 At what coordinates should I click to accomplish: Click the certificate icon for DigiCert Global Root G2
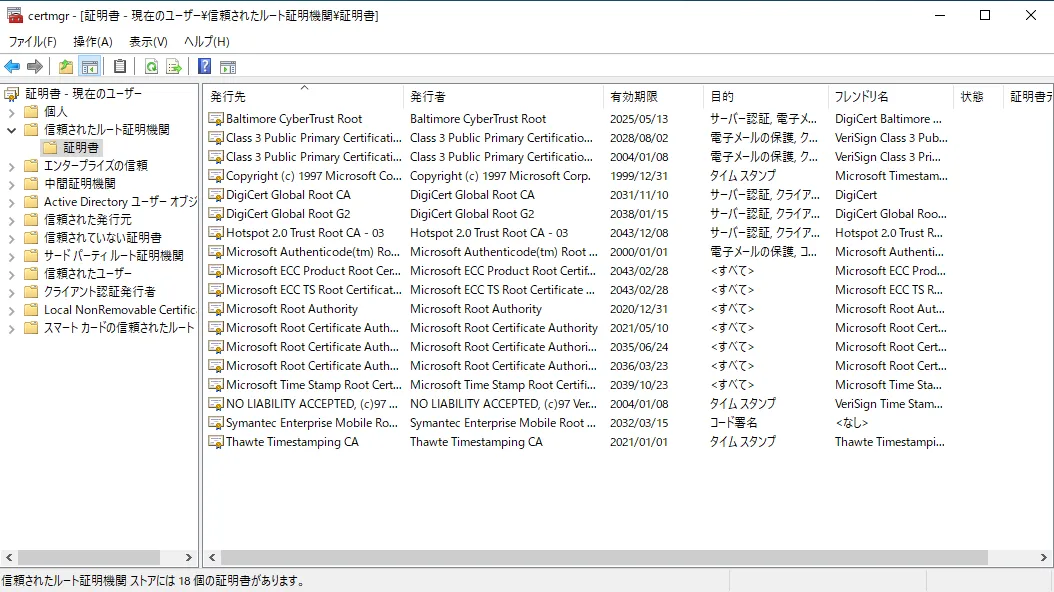pos(216,214)
